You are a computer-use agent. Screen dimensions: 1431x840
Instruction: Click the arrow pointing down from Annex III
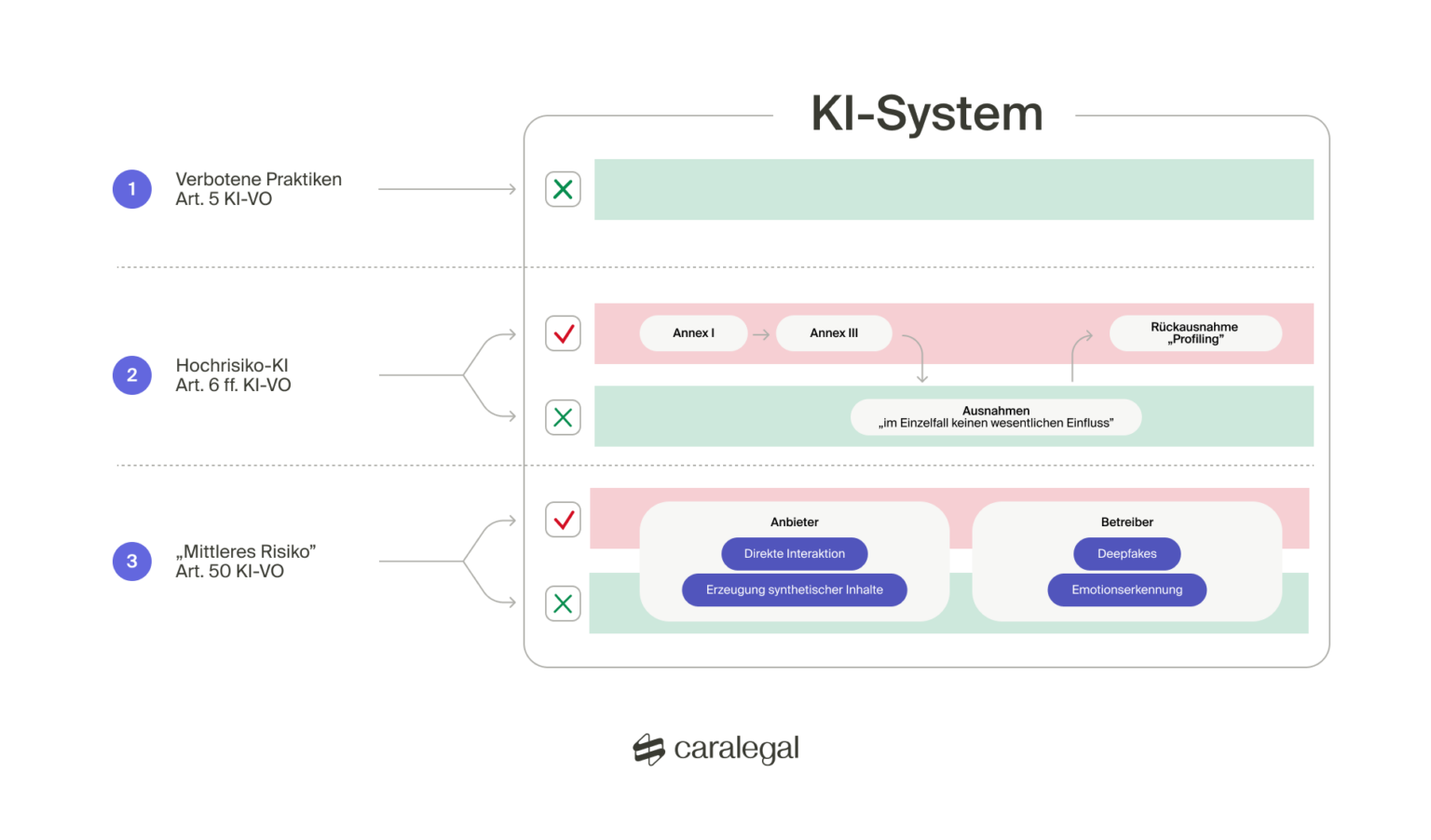918,358
